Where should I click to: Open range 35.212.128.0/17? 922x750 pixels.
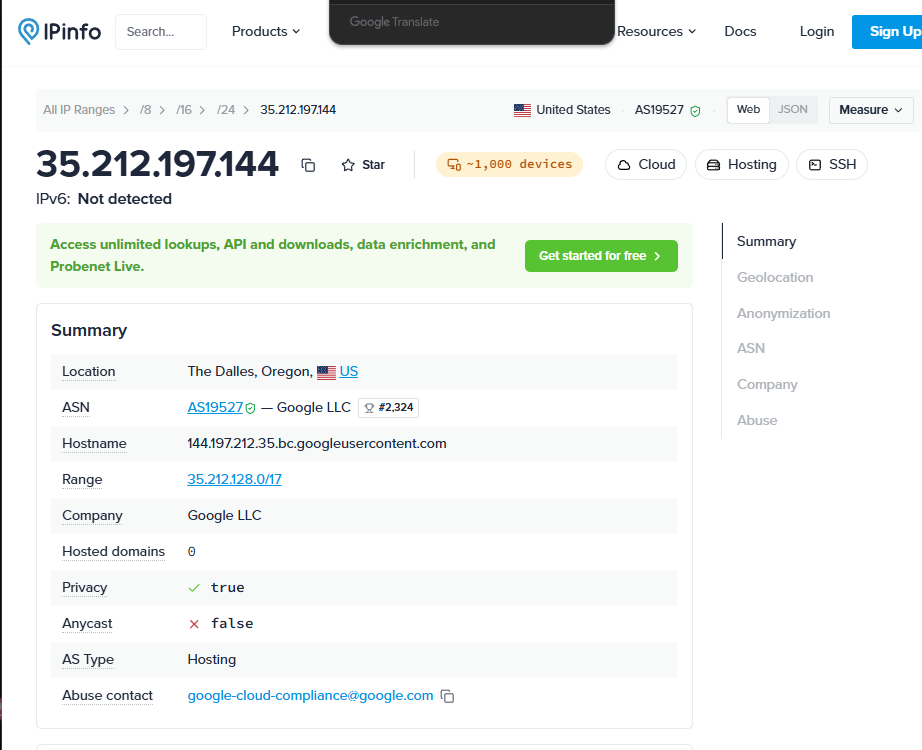coord(234,479)
